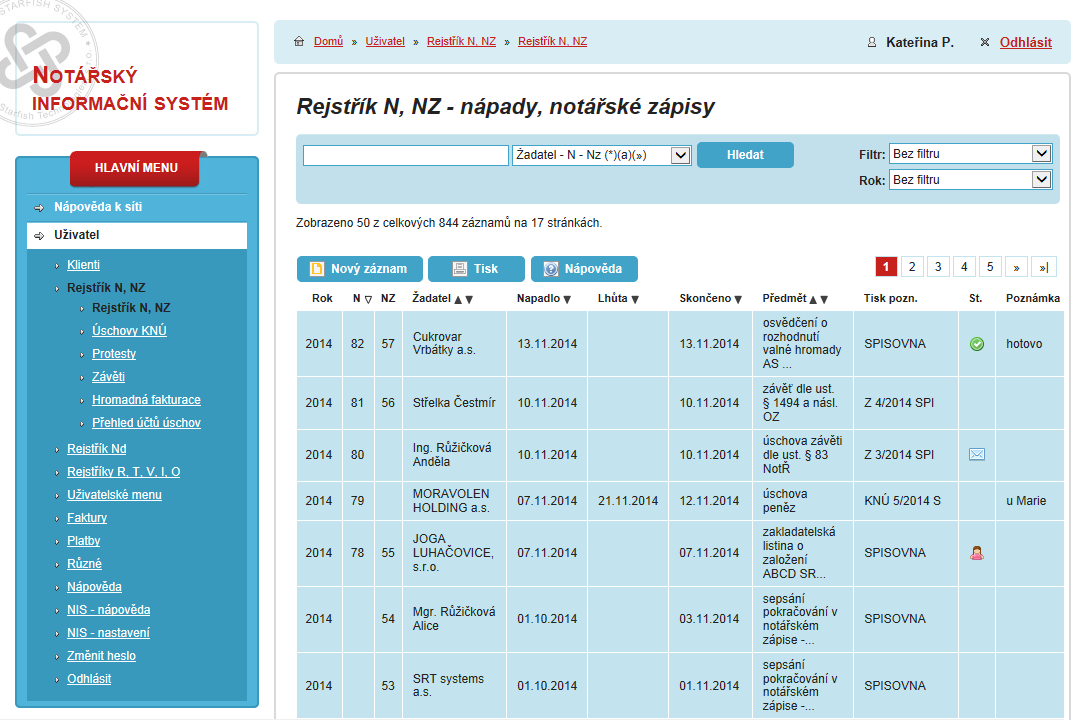Image resolution: width=1080 pixels, height=720 pixels.
Task: Jump to the last page of results
Action: click(1043, 266)
